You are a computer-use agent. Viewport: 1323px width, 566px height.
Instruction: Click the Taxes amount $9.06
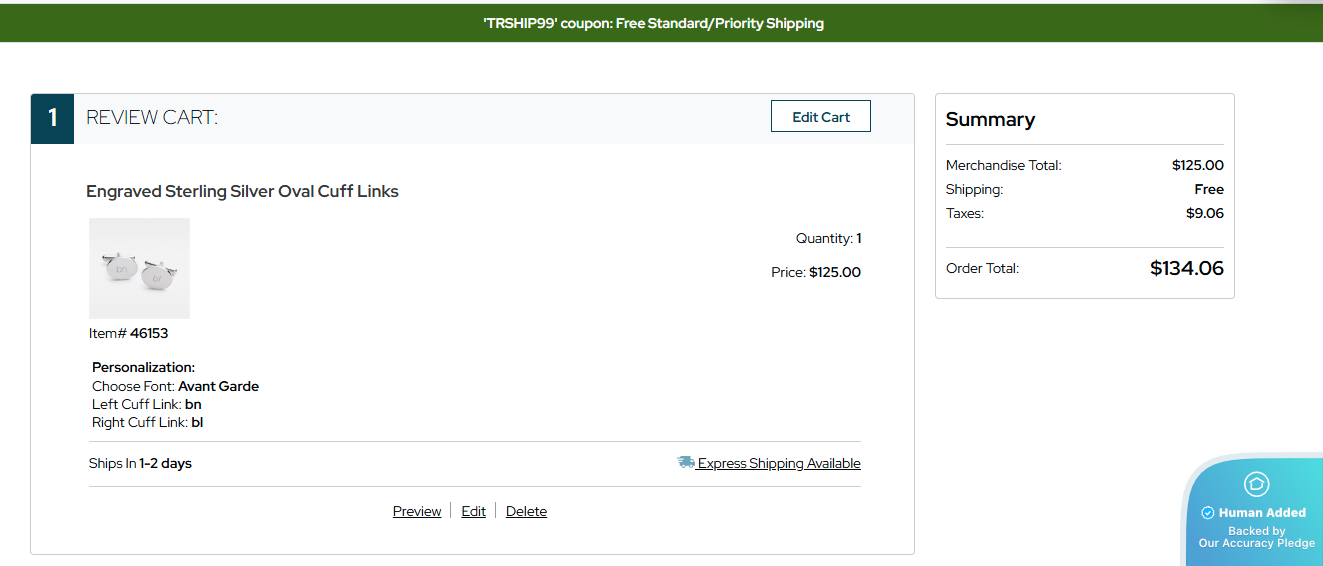click(x=1204, y=213)
